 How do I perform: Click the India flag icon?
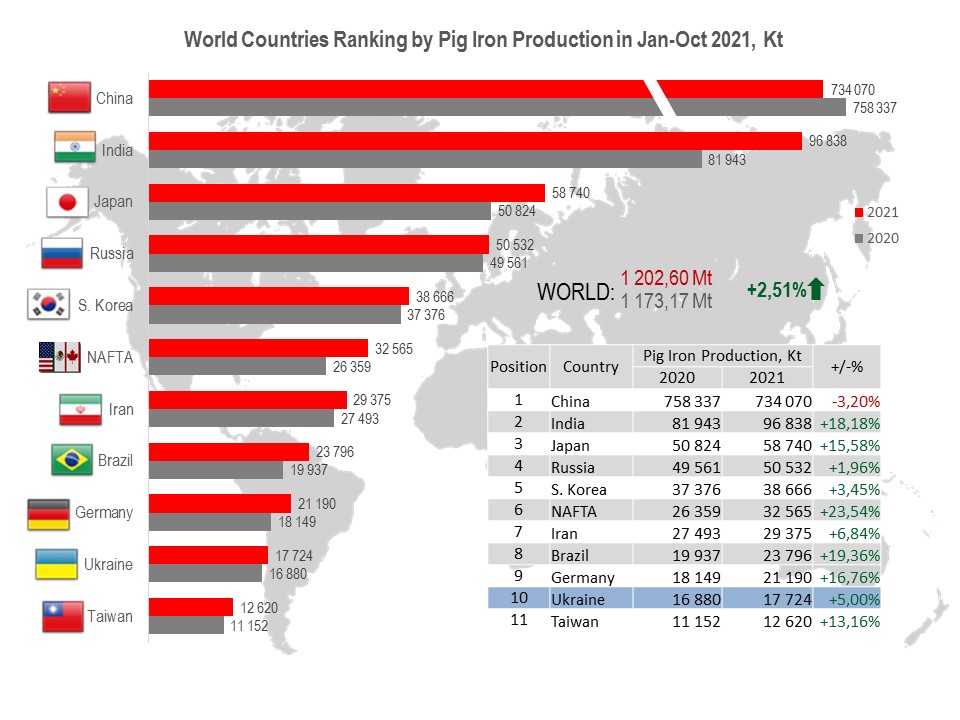pyautogui.click(x=74, y=148)
